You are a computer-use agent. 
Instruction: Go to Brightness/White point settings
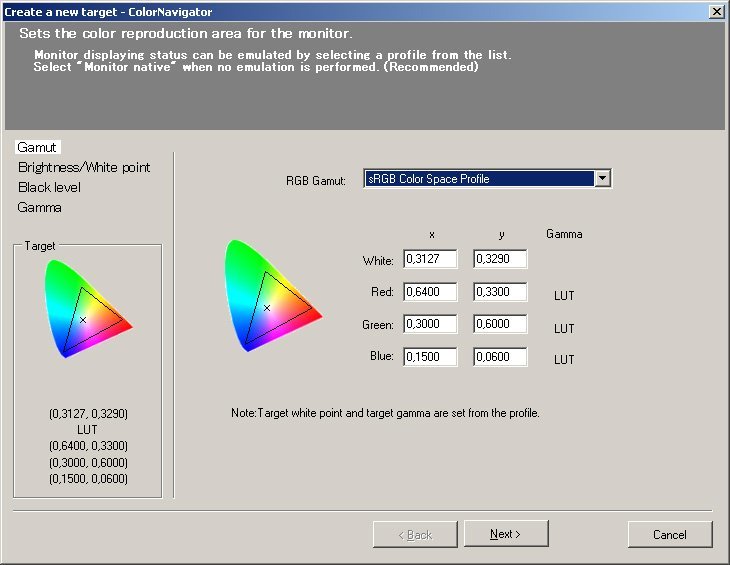coord(84,167)
